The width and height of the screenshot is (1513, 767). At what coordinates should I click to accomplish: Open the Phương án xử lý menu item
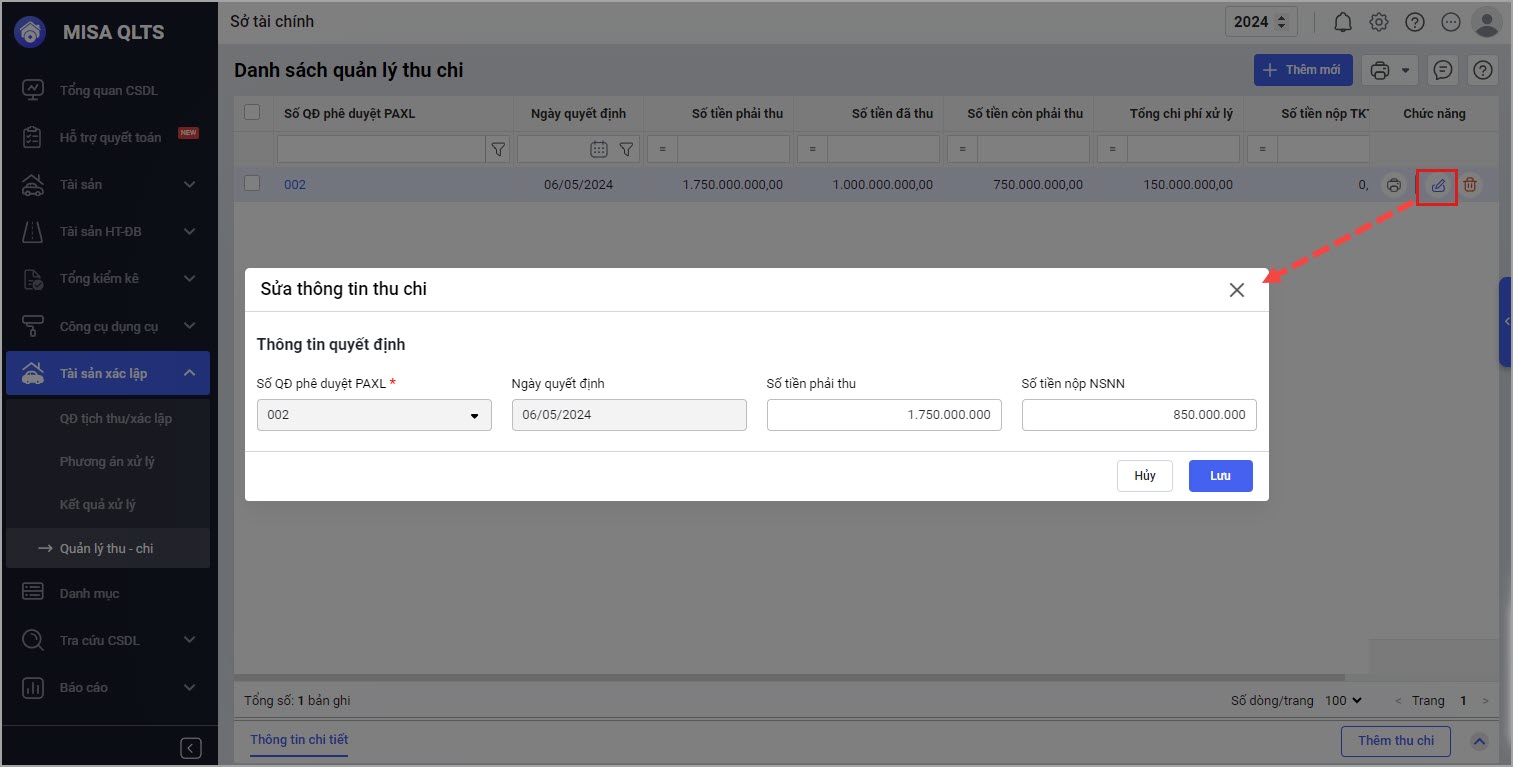(x=107, y=462)
